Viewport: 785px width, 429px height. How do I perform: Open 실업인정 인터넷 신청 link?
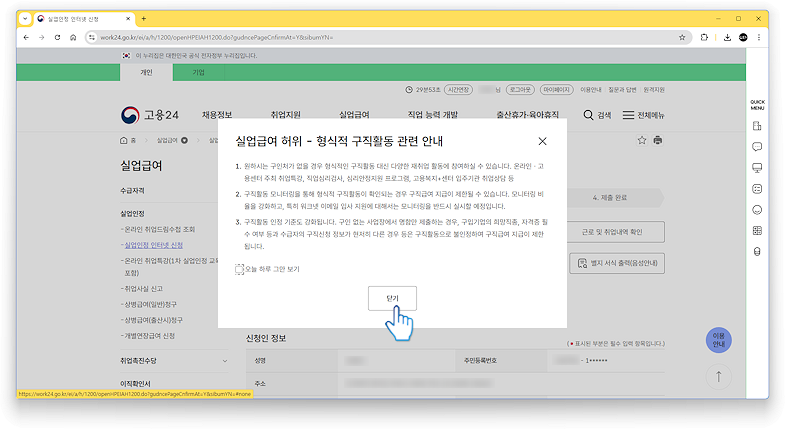(153, 245)
